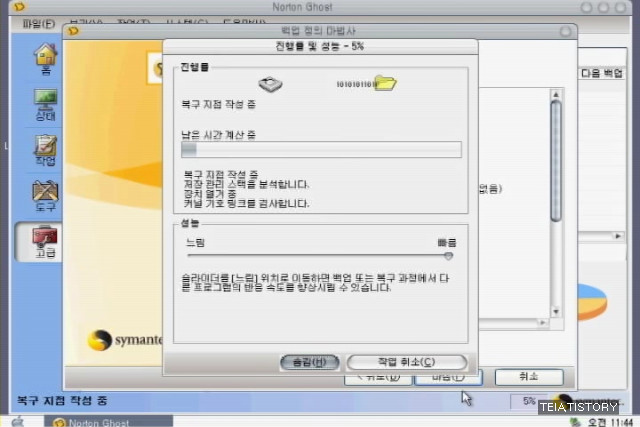Click the taskbar clock showing 오전 11:44

[x=610, y=422]
